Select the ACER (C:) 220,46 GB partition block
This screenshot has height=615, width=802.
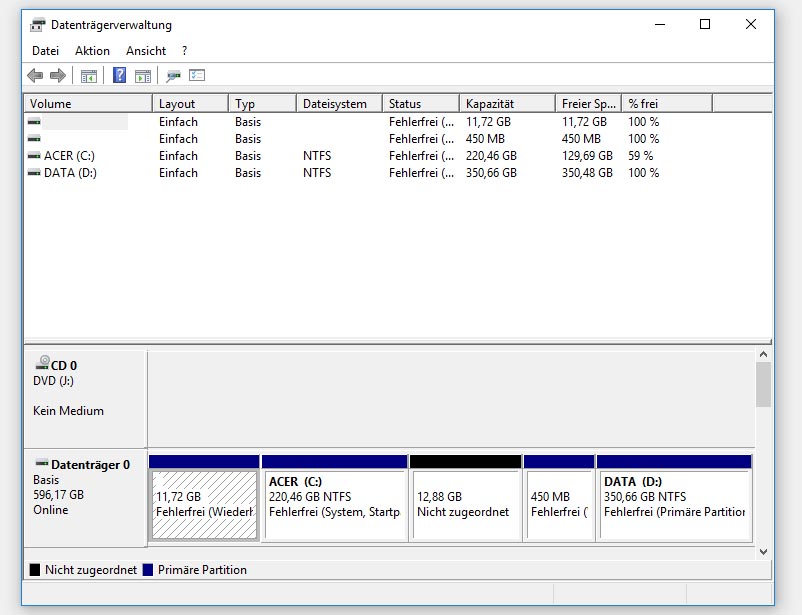pos(334,505)
